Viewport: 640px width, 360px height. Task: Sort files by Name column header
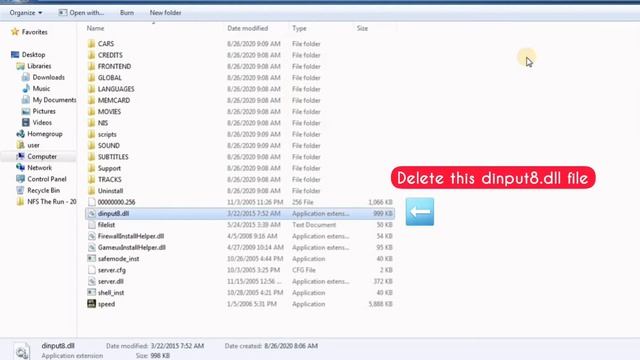click(96, 28)
